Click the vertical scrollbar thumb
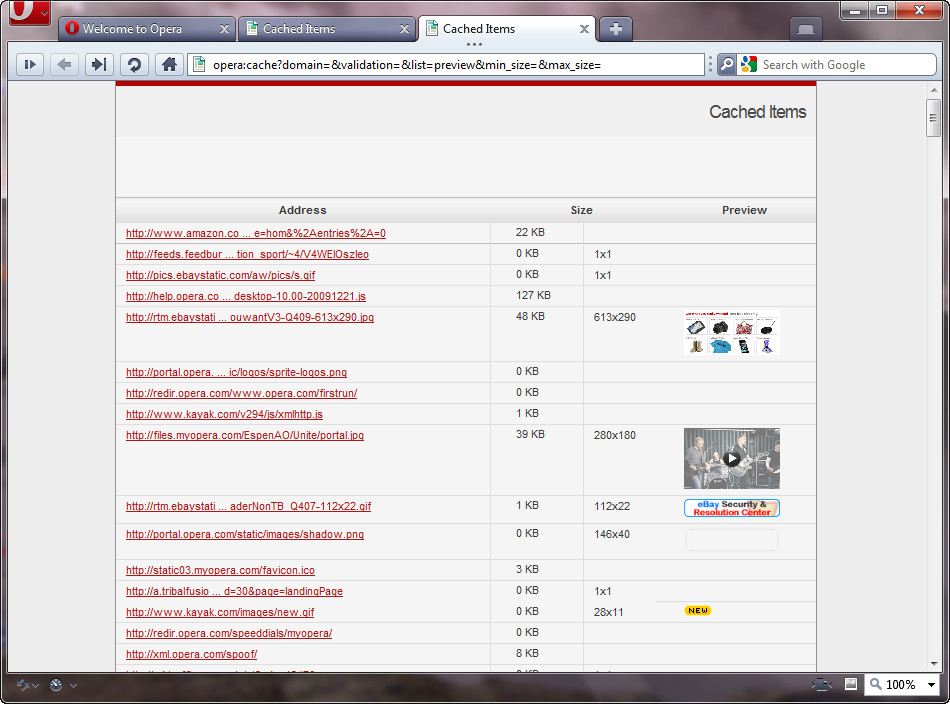950x704 pixels. (x=934, y=118)
